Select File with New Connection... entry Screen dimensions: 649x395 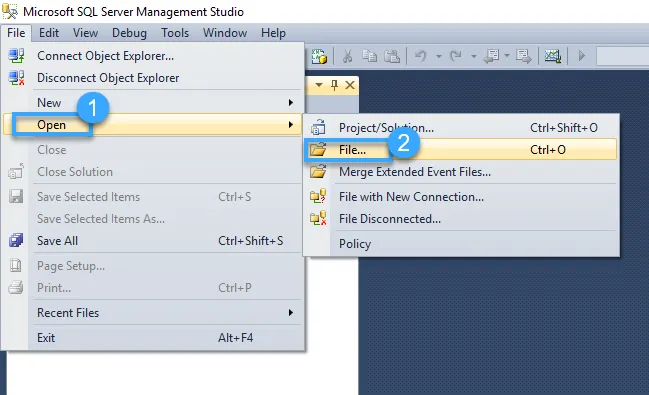pos(462,196)
